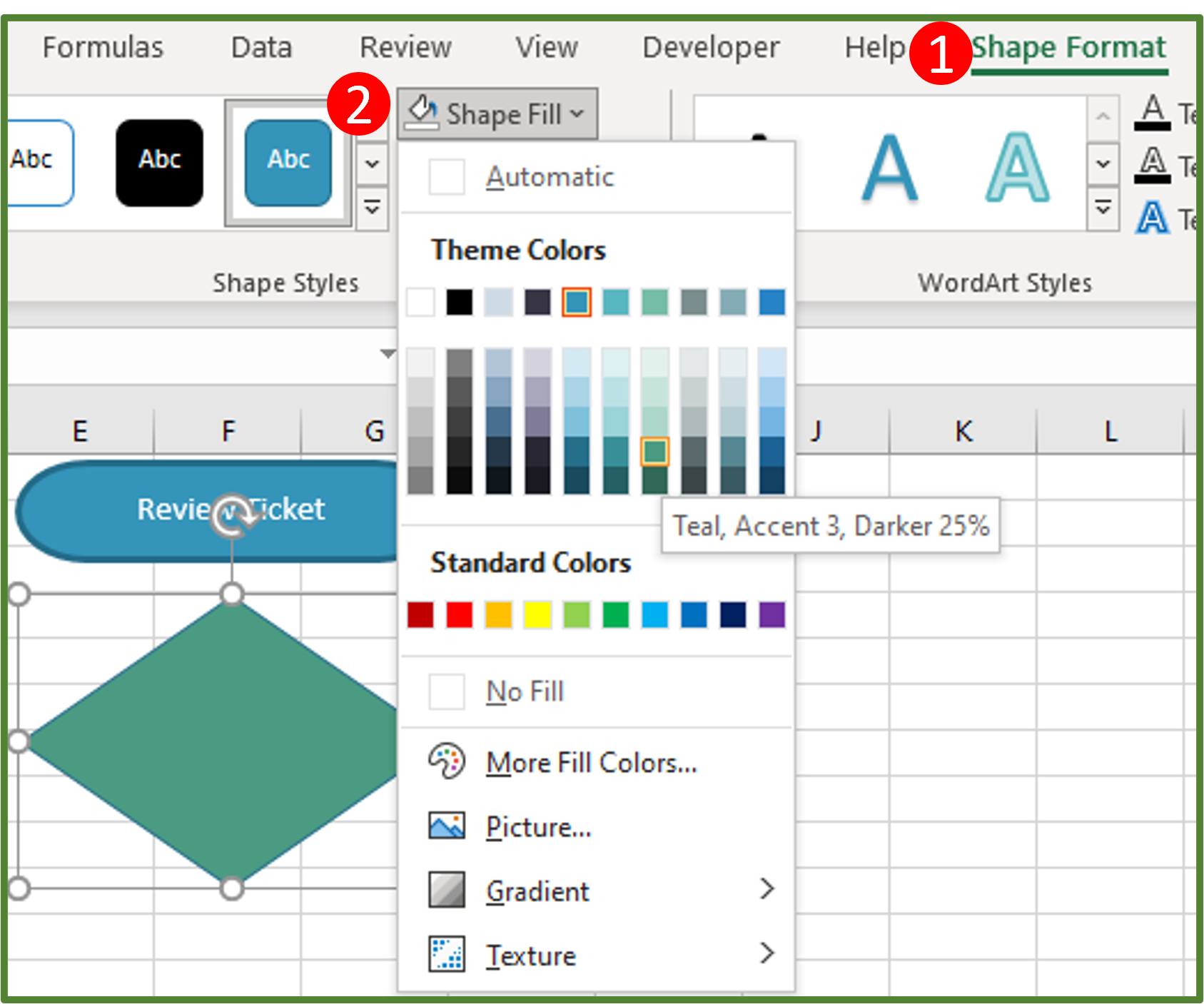Choose the blue Abc shape style preset
This screenshot has height=1004, width=1204.
point(287,159)
